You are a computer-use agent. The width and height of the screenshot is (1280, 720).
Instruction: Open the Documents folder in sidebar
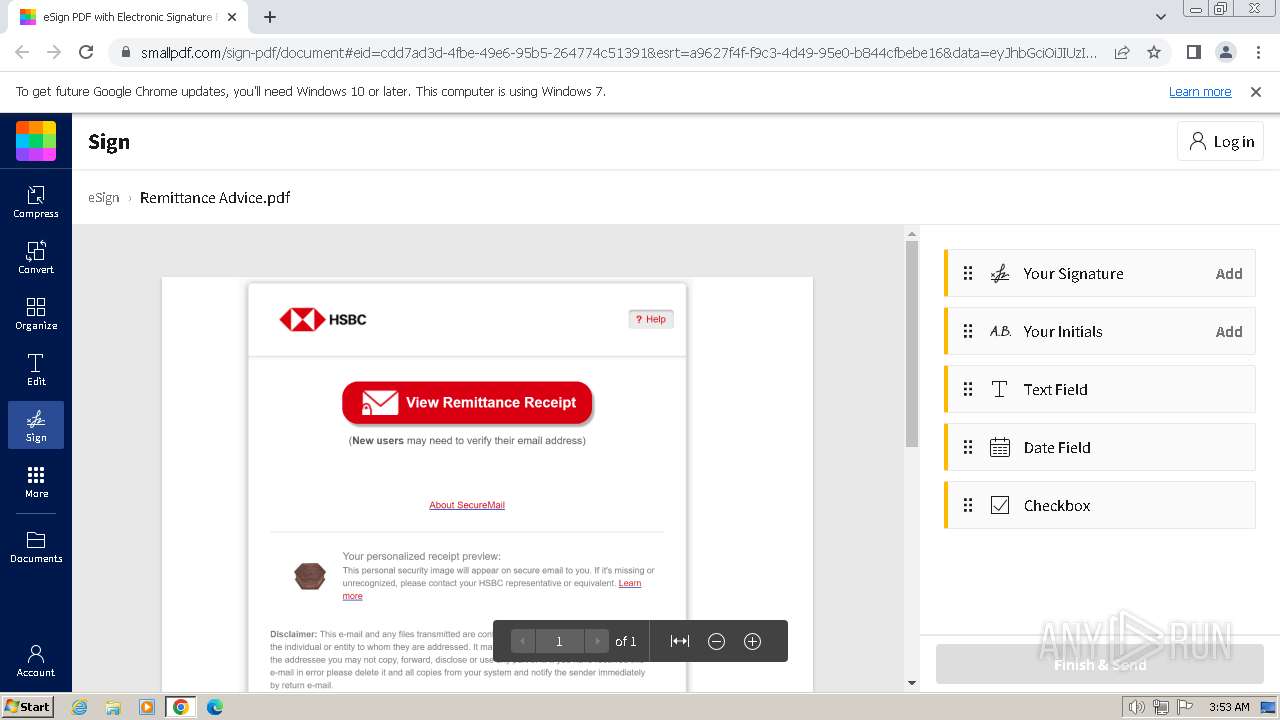tap(36, 546)
